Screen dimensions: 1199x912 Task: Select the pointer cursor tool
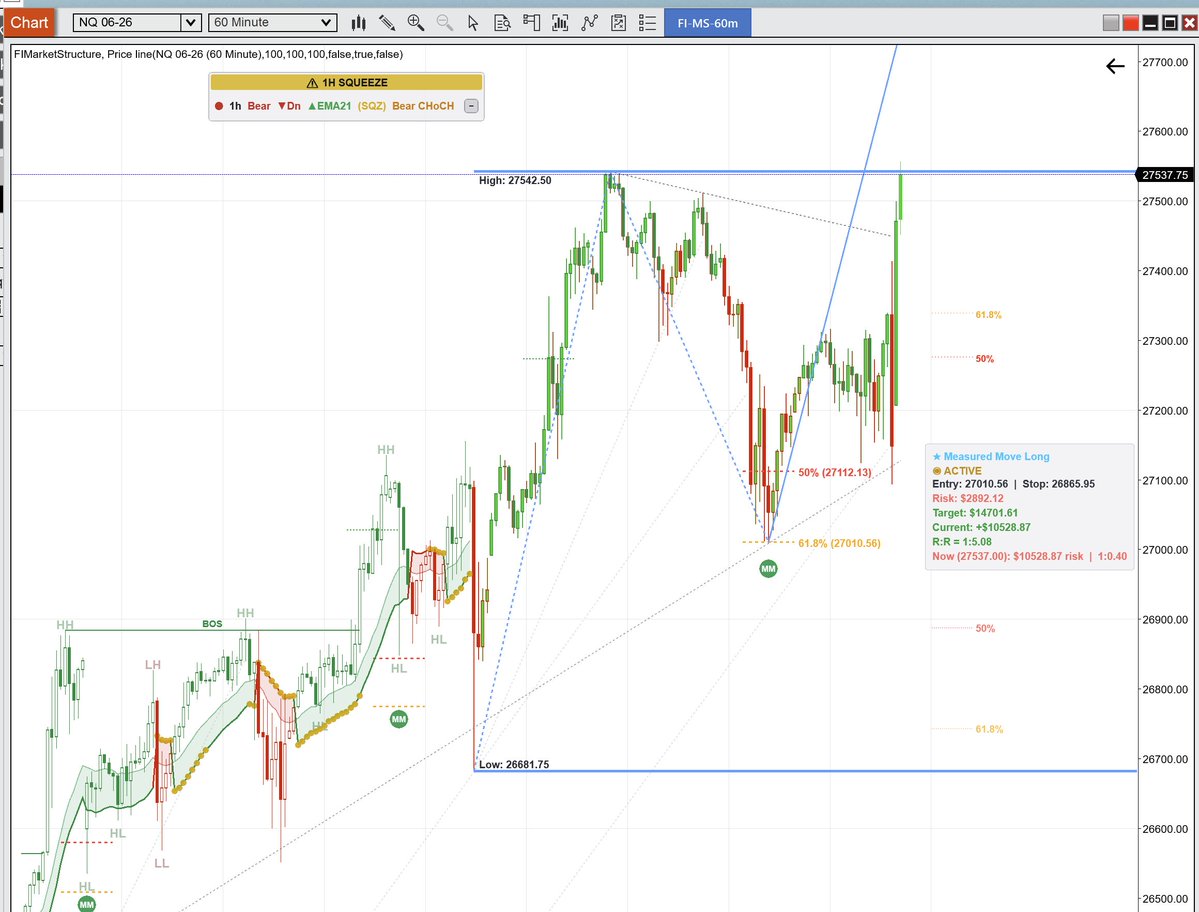click(473, 22)
